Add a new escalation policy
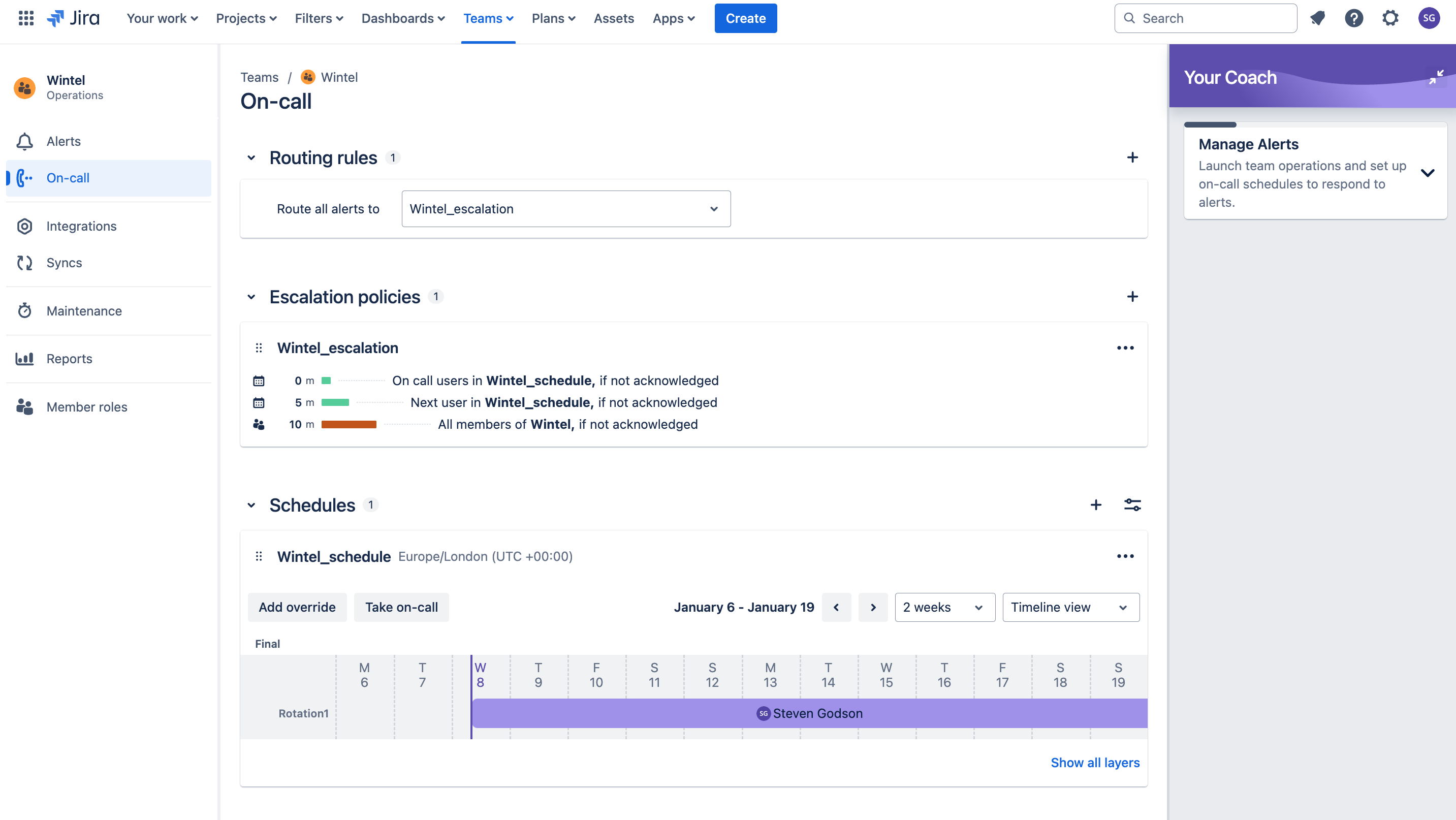Screen dimensions: 1456x820 (x=1132, y=297)
